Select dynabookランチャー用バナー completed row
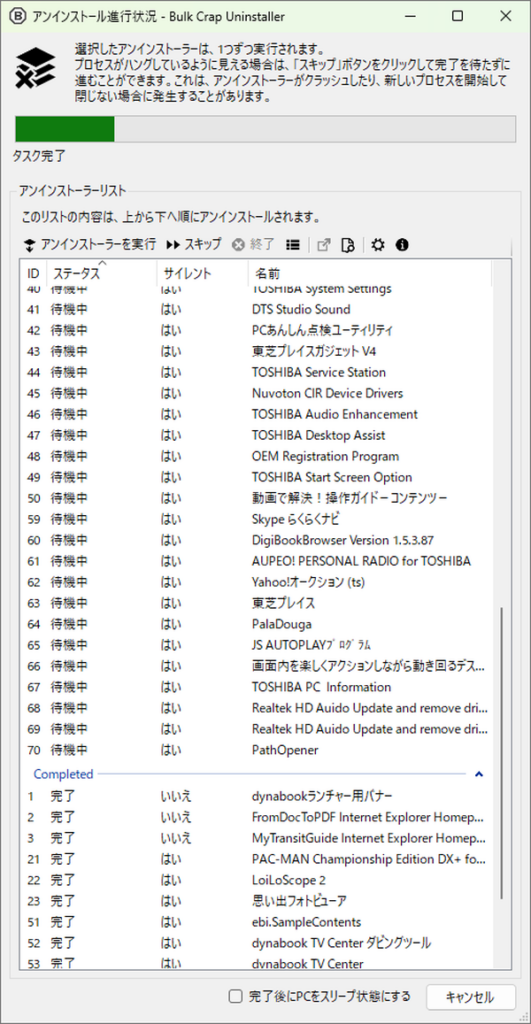The width and height of the screenshot is (531, 1024). 257,796
